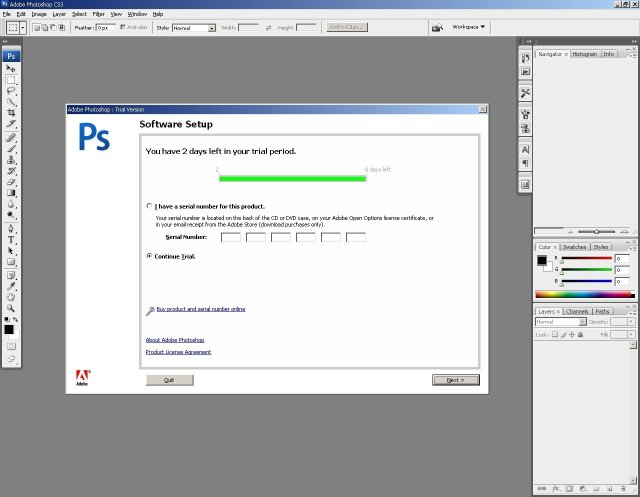Viewport: 640px width, 497px height.
Task: Open the Style dropdown in options bar
Action: coord(194,28)
